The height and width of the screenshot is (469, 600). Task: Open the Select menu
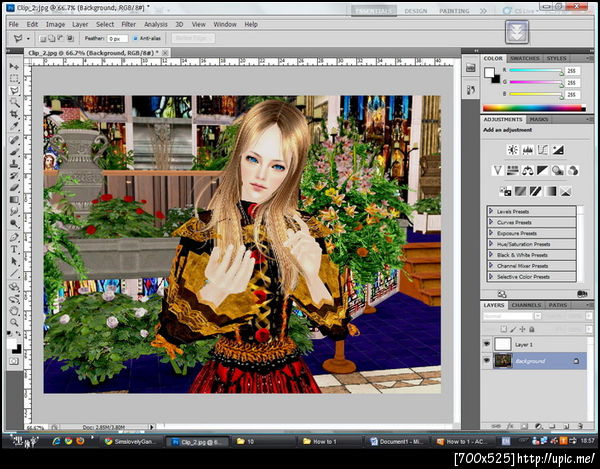pyautogui.click(x=105, y=24)
